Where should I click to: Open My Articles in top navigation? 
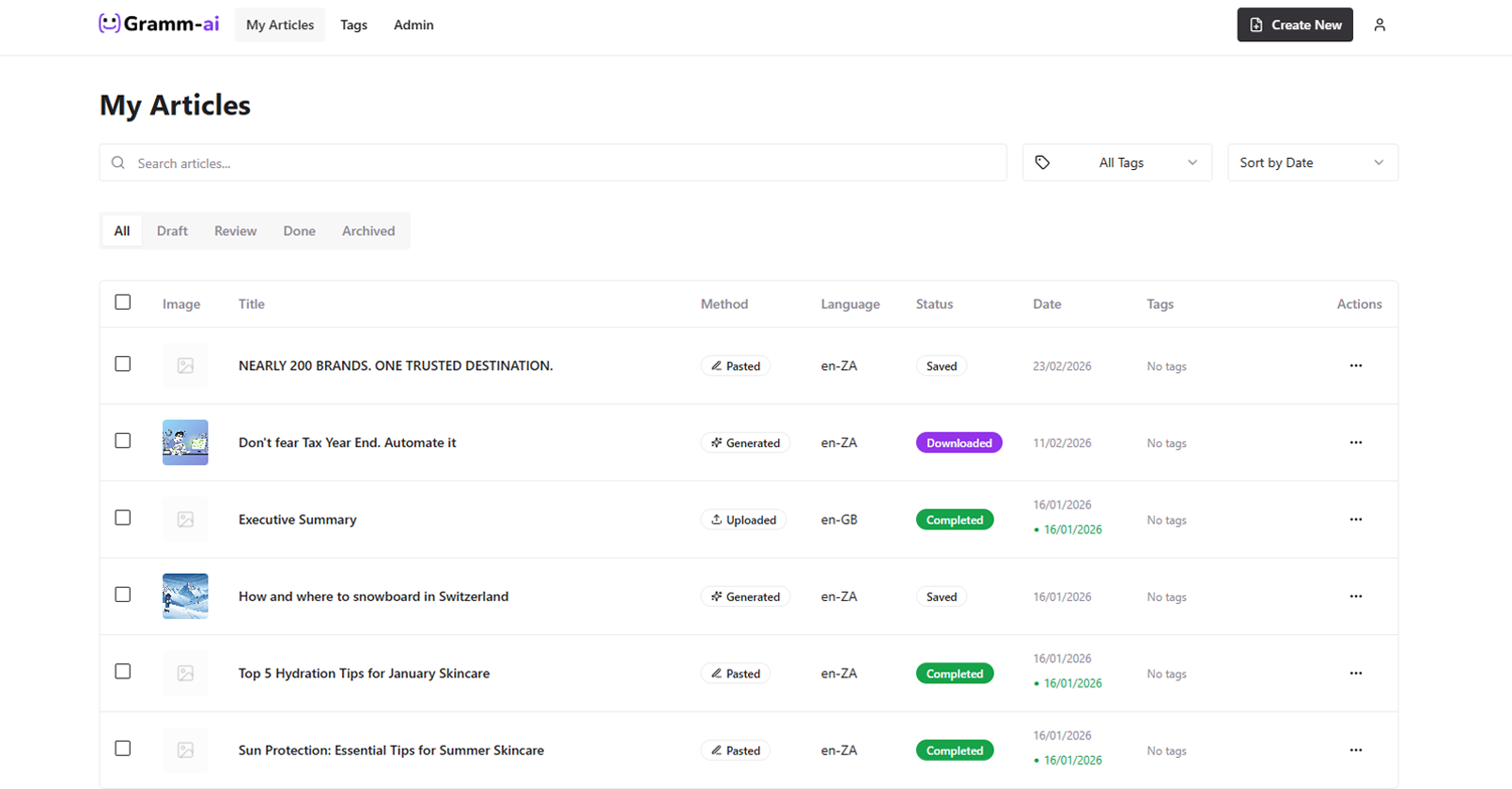click(280, 25)
